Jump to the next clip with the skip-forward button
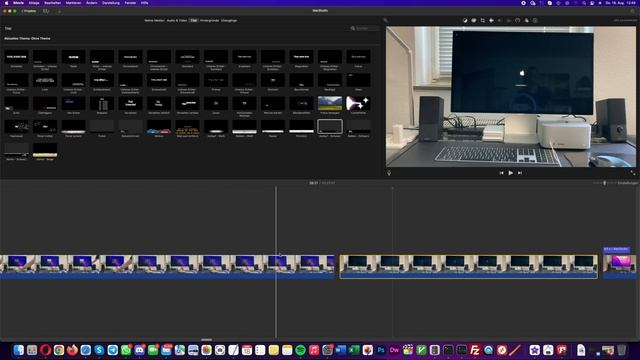This screenshot has width=640, height=360. point(520,173)
